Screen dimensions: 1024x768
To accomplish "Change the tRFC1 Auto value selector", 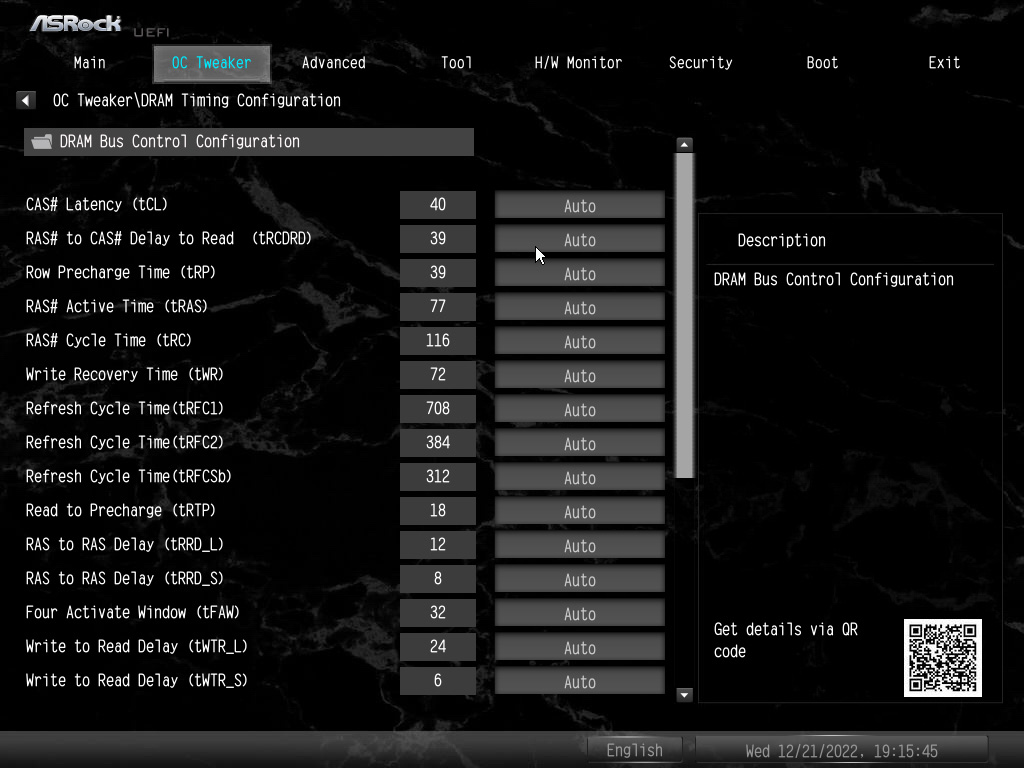I will click(579, 410).
